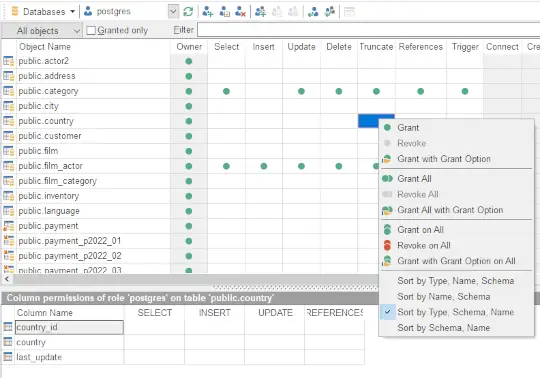The image size is (540, 378).
Task: Click the column icon beside country_id
Action: [8, 327]
